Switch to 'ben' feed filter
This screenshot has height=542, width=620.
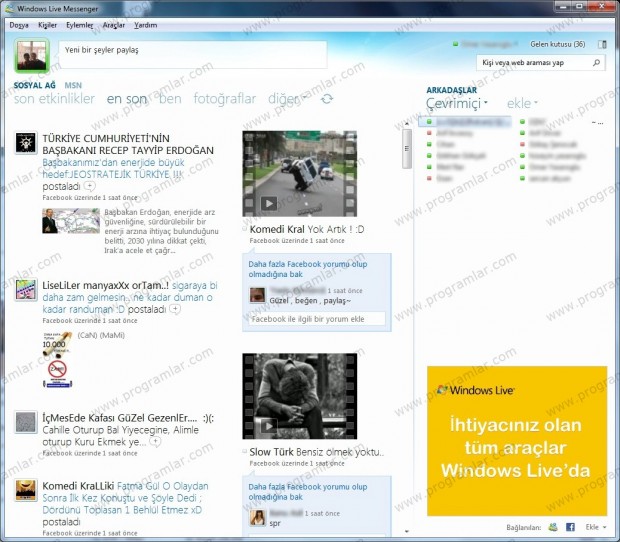point(170,98)
